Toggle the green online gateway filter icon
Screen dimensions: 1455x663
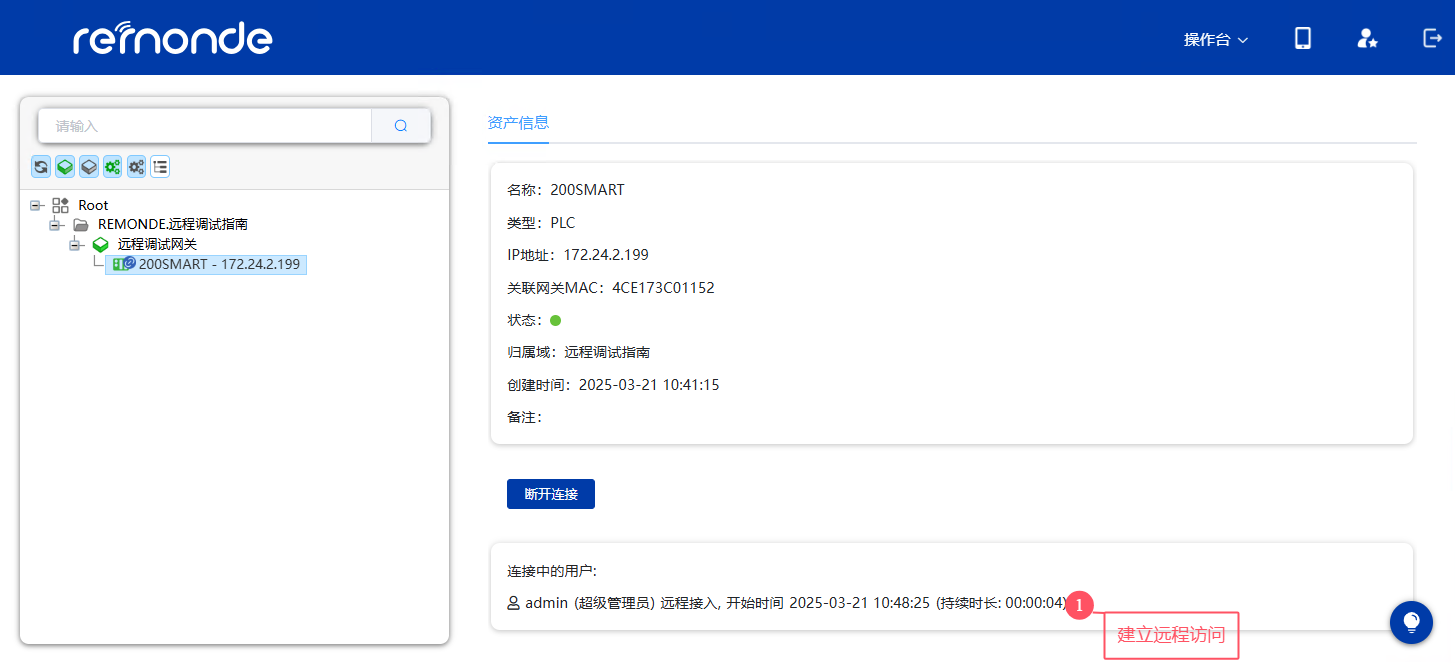[65, 167]
